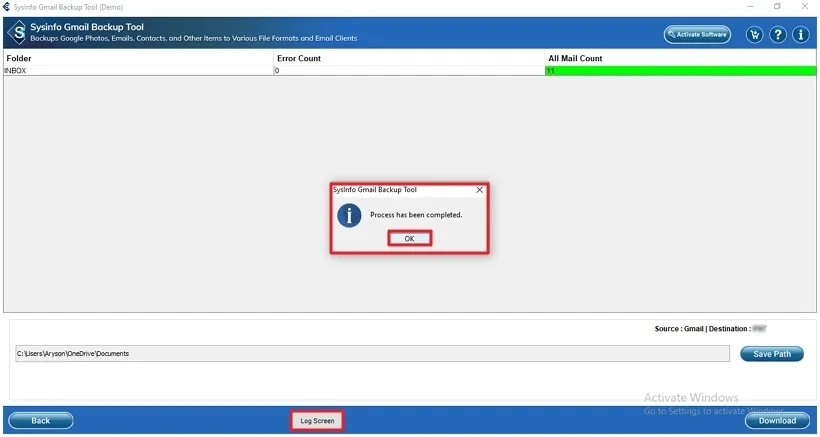Screen dimensions: 820x437
Task: Click Activate Software button
Action: click(x=697, y=34)
